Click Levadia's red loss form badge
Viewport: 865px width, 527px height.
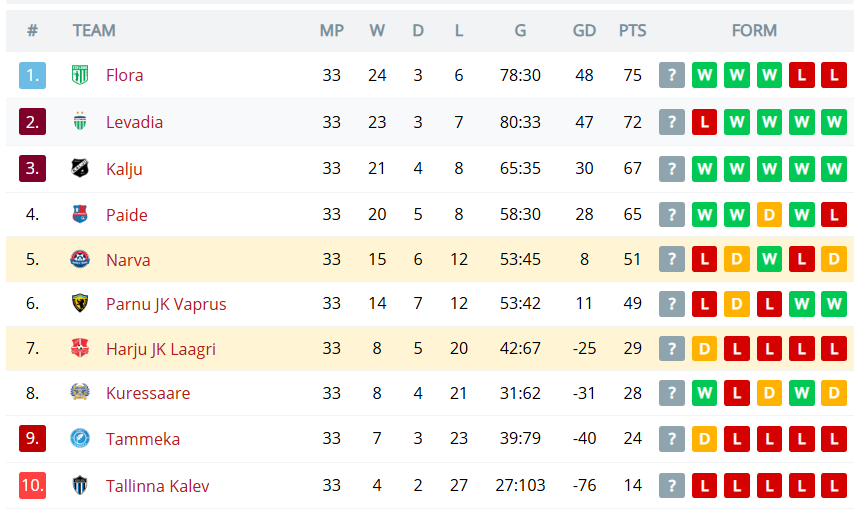pyautogui.click(x=705, y=122)
